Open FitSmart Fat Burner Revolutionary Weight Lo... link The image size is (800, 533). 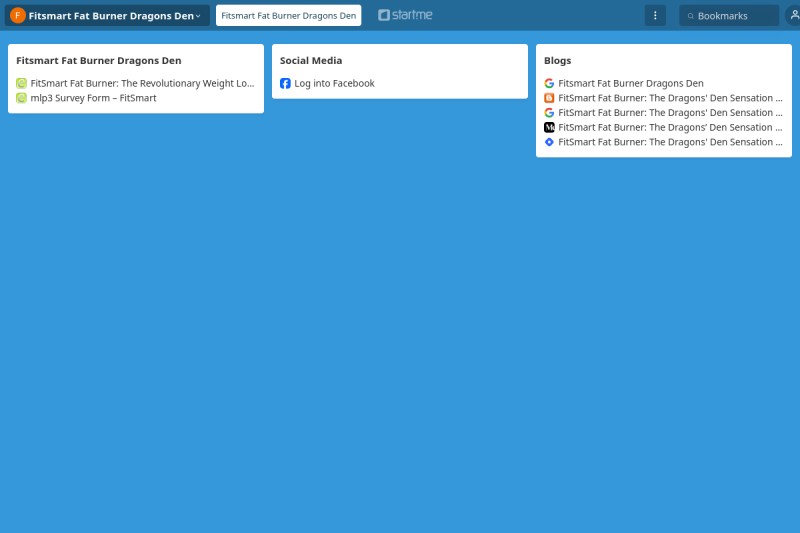142,83
